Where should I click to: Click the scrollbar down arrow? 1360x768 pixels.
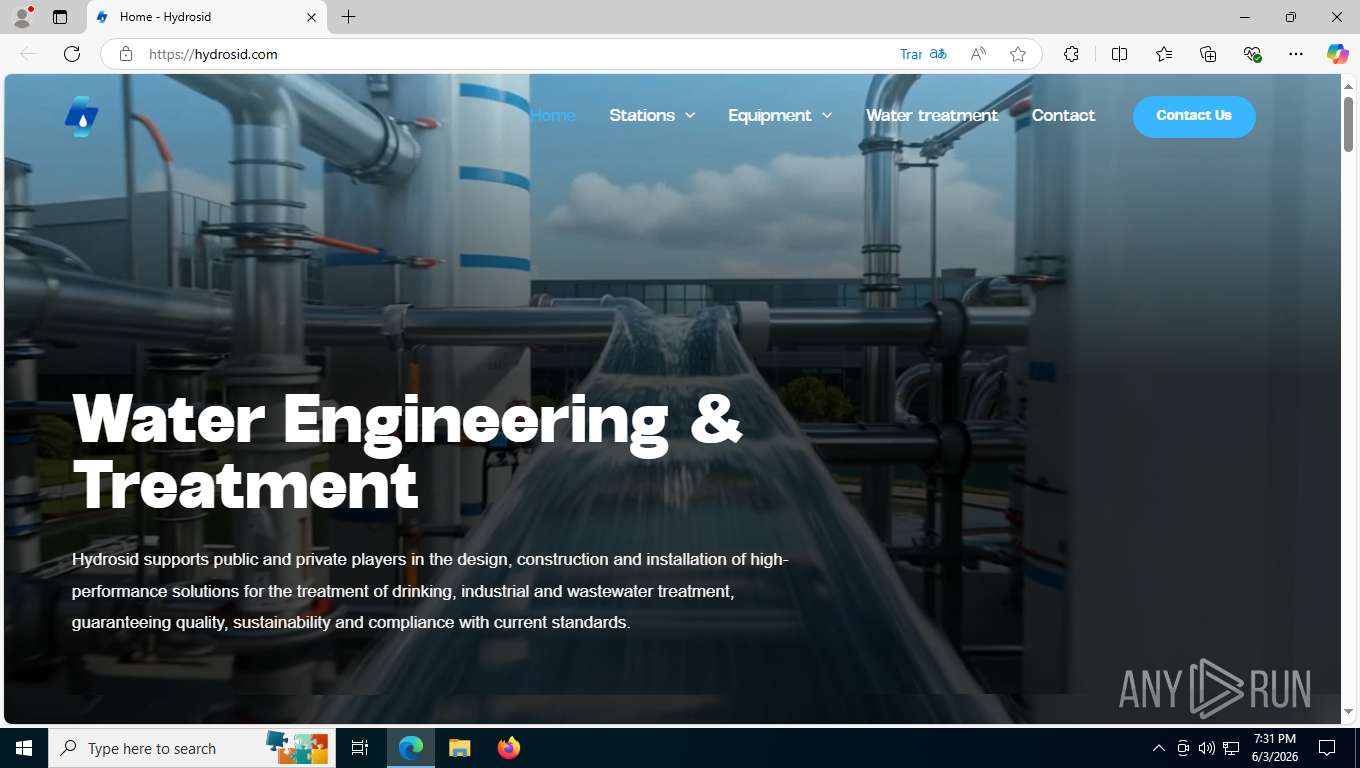pos(1348,712)
